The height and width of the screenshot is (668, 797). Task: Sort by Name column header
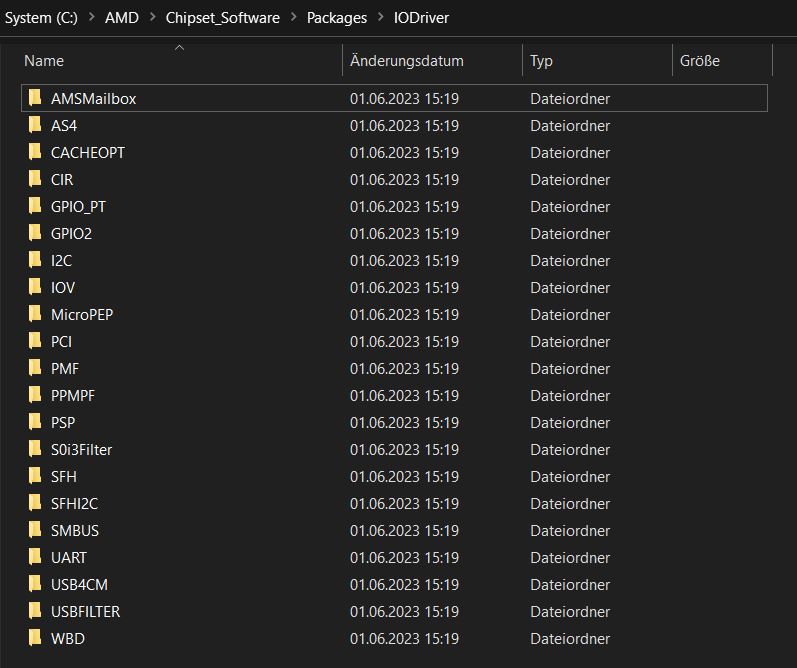44,60
